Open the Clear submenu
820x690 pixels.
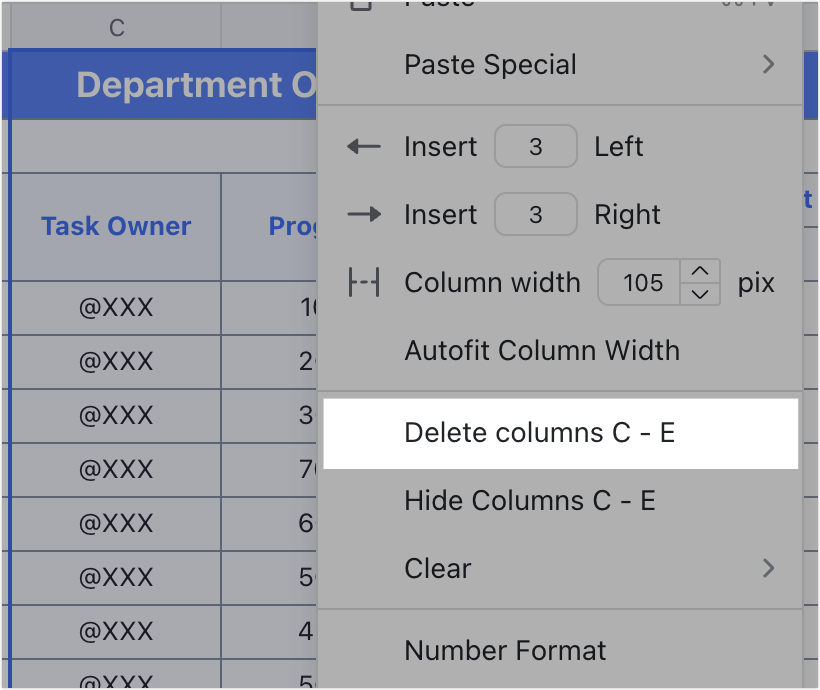(x=769, y=568)
